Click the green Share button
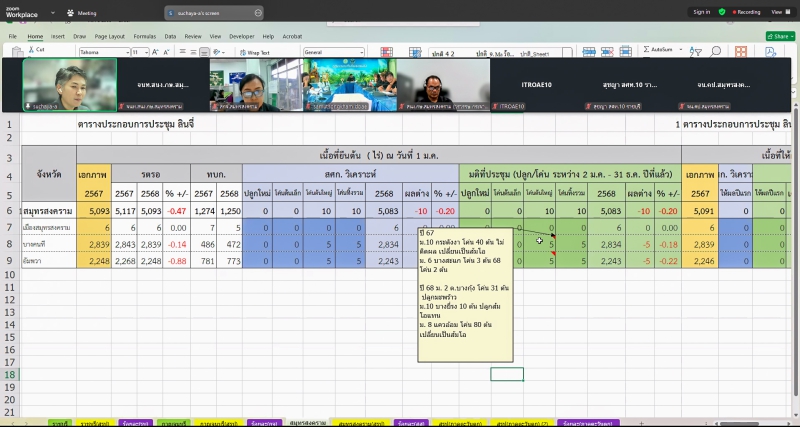This screenshot has width=800, height=427. click(x=779, y=35)
